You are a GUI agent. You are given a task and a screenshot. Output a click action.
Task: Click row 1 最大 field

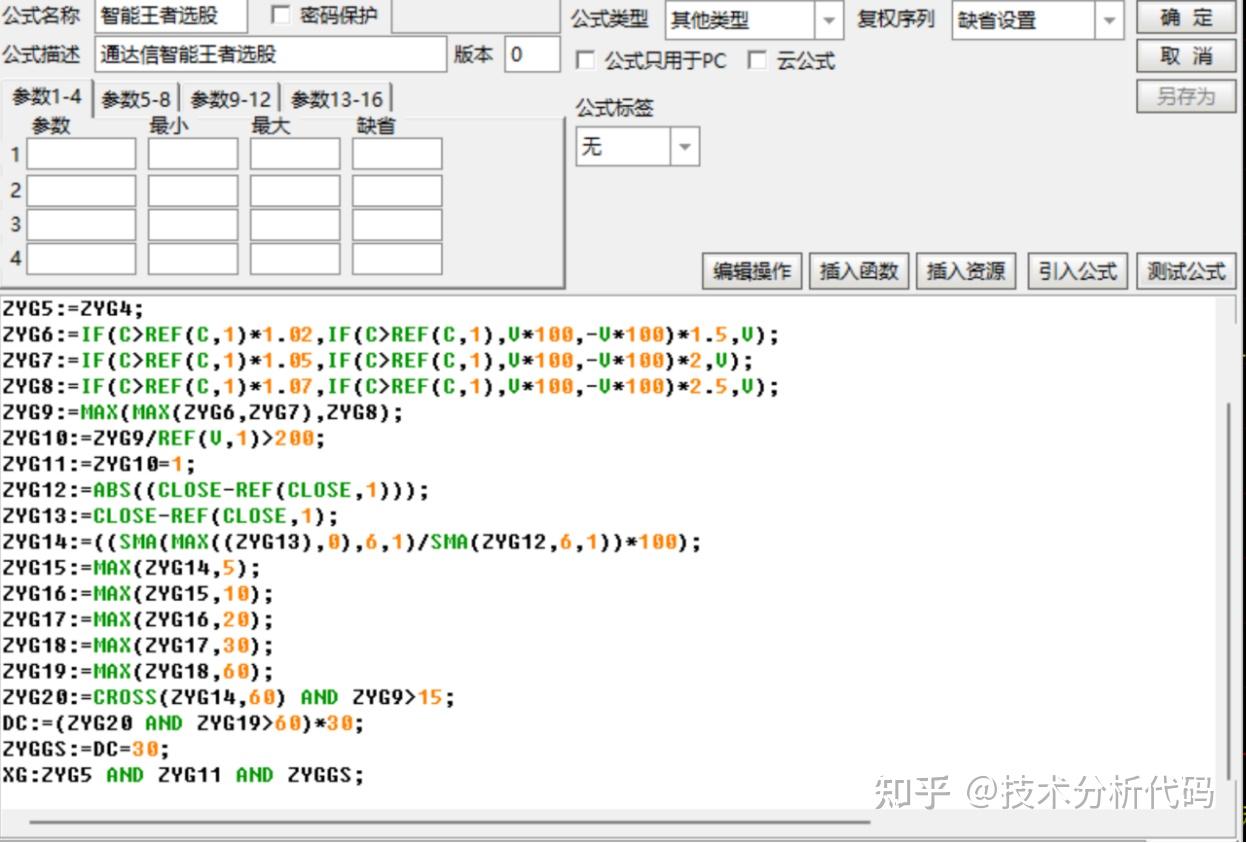point(295,154)
